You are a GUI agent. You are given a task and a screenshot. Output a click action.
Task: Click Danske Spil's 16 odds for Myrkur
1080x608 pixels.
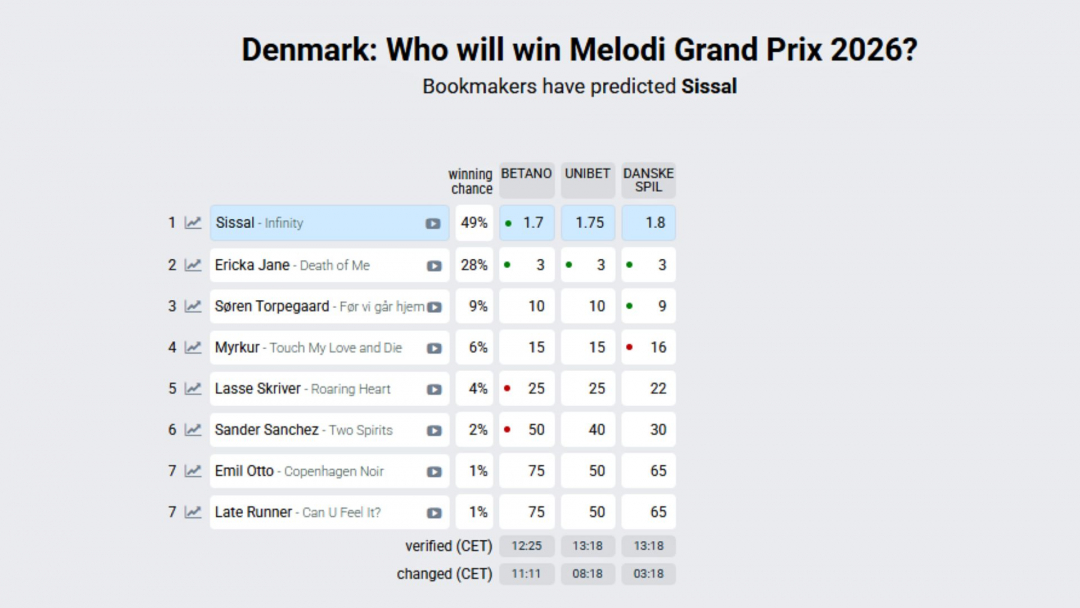click(x=648, y=348)
